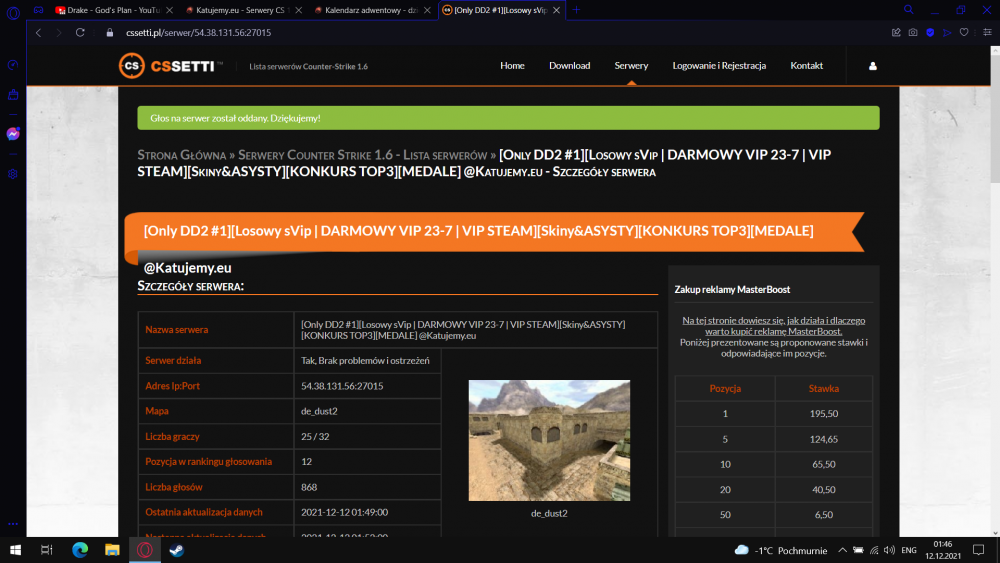The height and width of the screenshot is (563, 1000).
Task: Open GX Corner gamepad icon
Action: [38, 10]
